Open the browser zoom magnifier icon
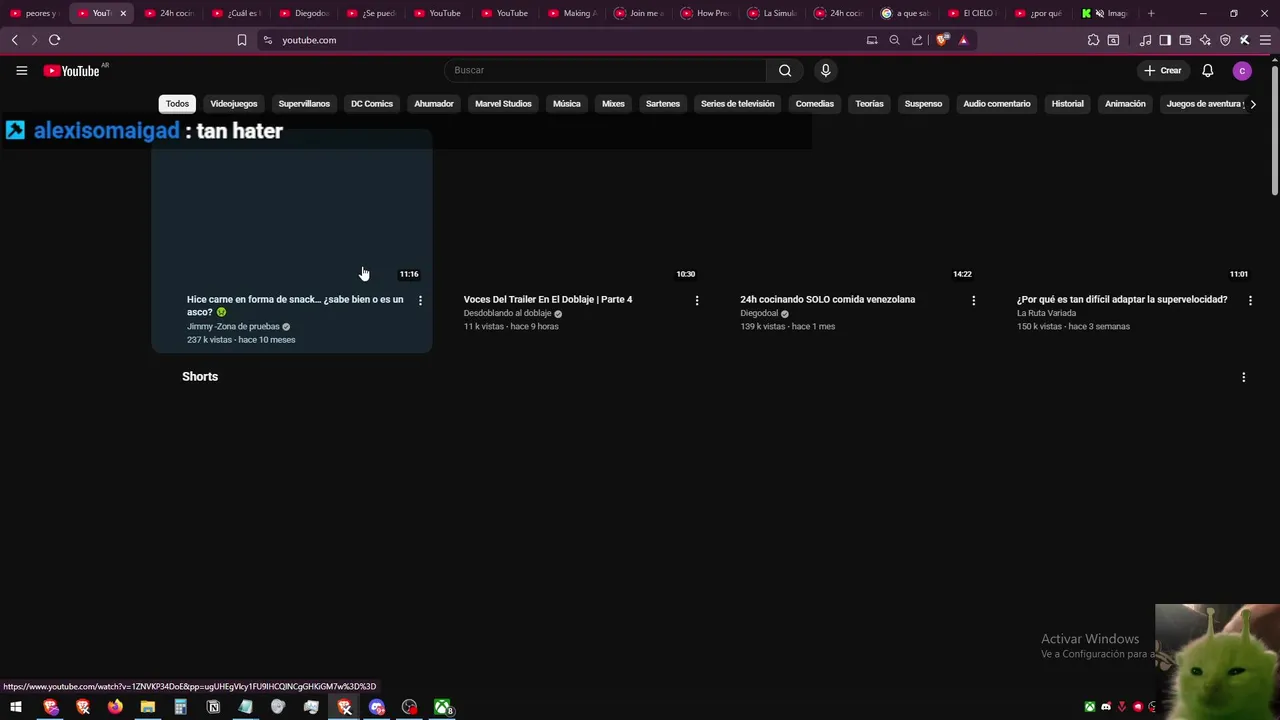The height and width of the screenshot is (720, 1280). [894, 40]
